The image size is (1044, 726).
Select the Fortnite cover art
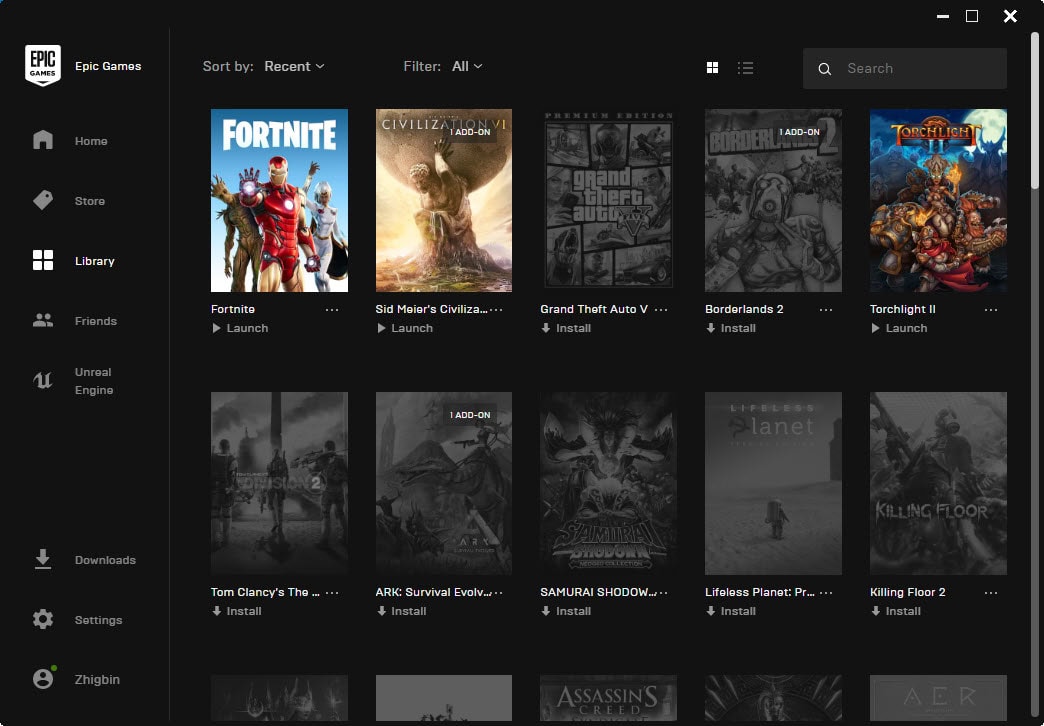click(279, 200)
